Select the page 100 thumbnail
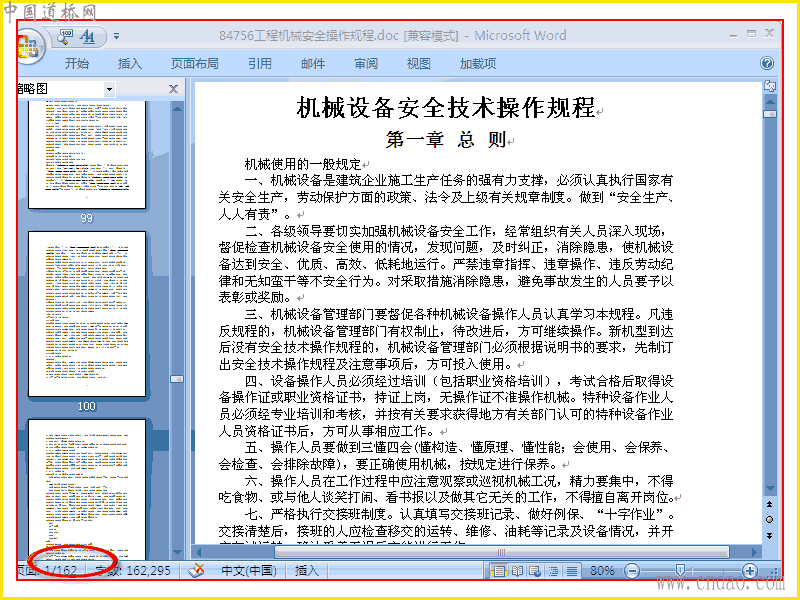Image resolution: width=800 pixels, height=600 pixels. 87,314
